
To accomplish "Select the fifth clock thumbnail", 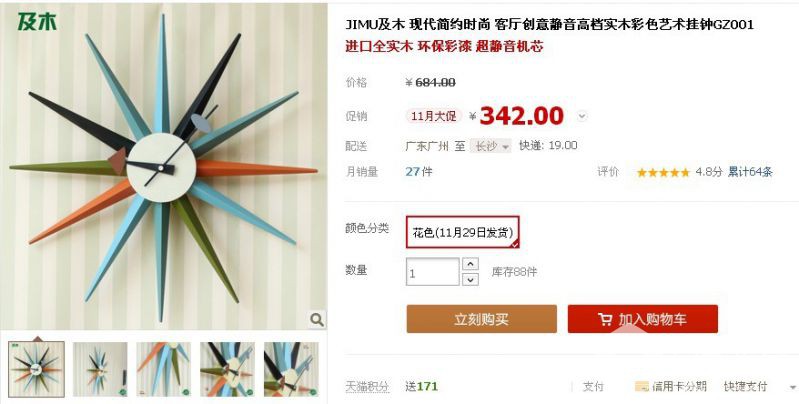I will pos(291,369).
